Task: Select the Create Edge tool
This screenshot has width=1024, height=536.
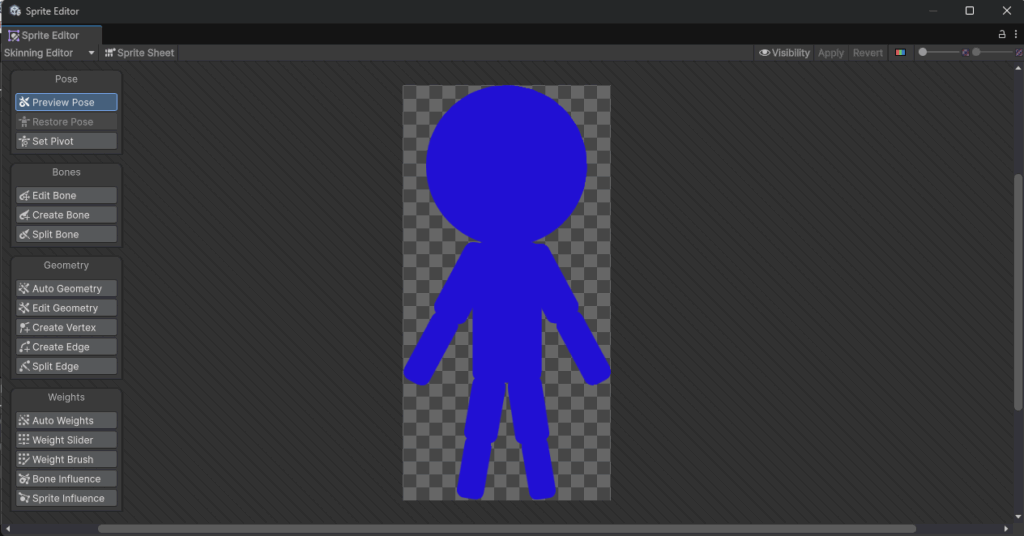Action: [66, 347]
